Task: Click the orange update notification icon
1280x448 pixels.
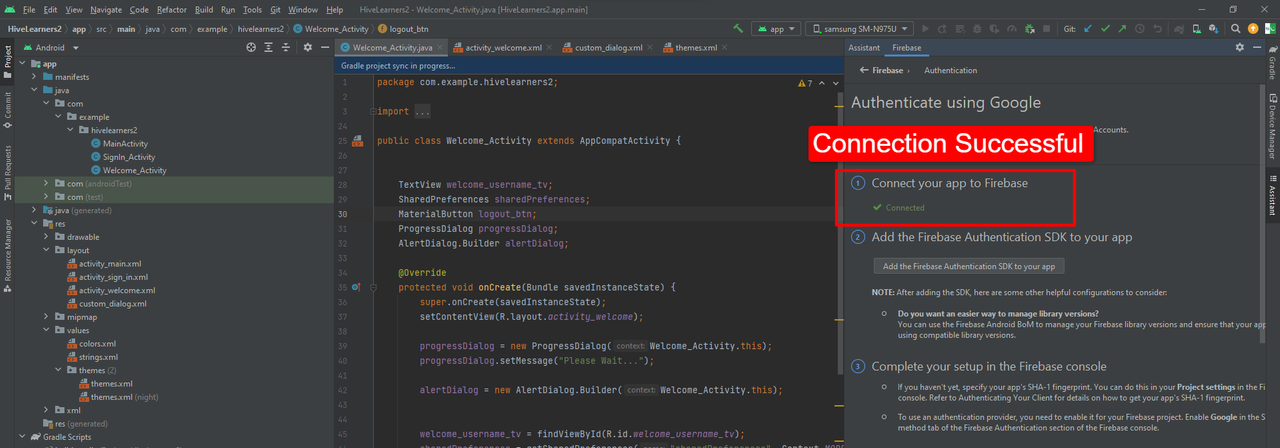Action: (1253, 29)
